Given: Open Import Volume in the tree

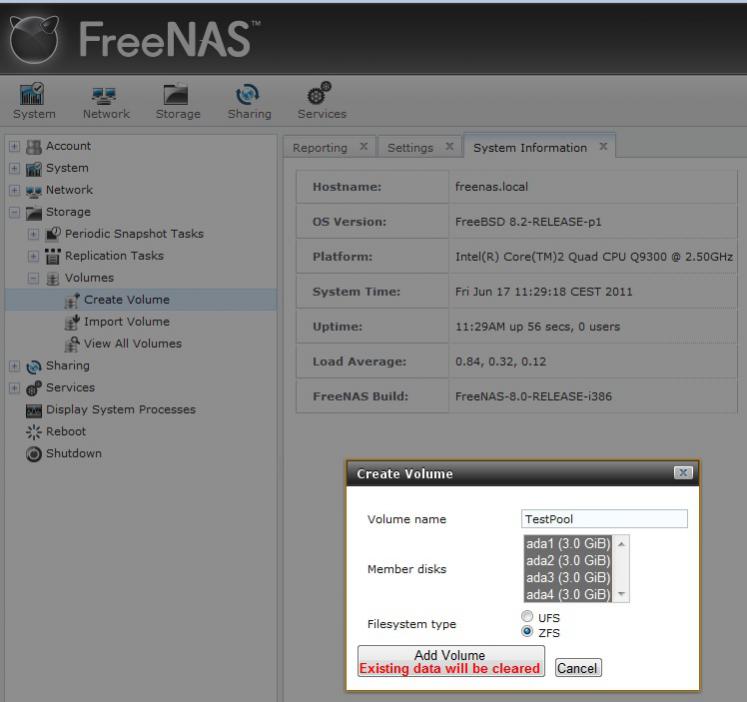Looking at the screenshot, I should pos(127,321).
